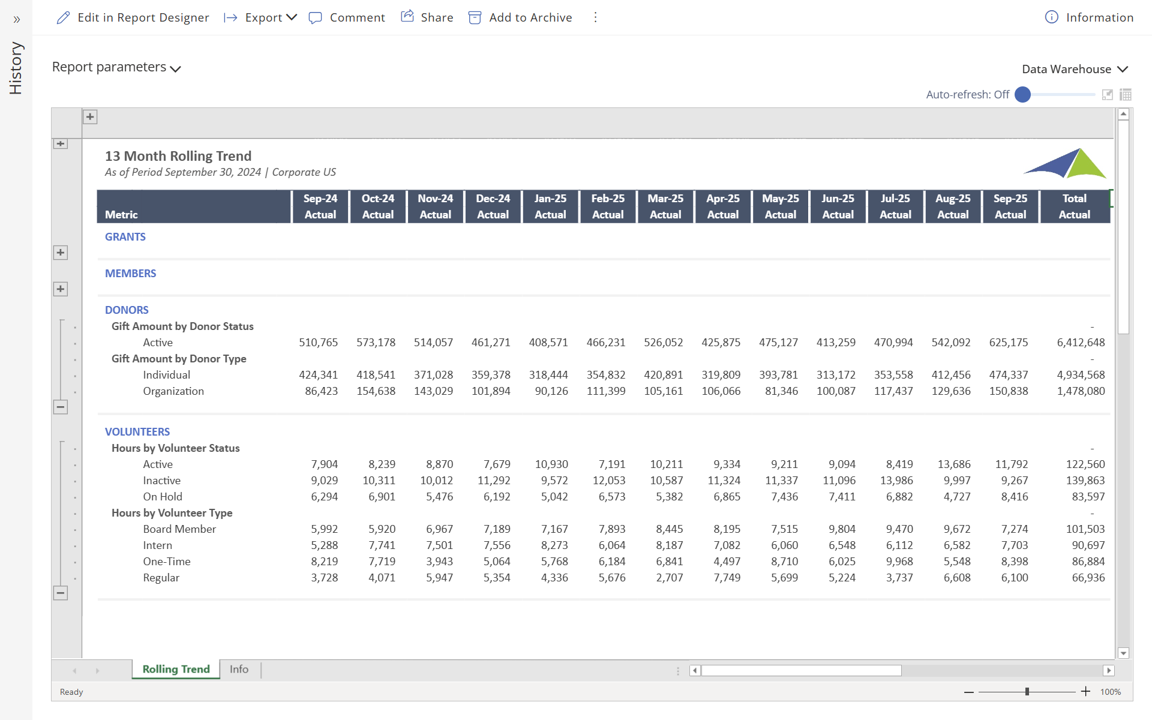
Task: Click the Intern row label
Action: [x=157, y=545]
